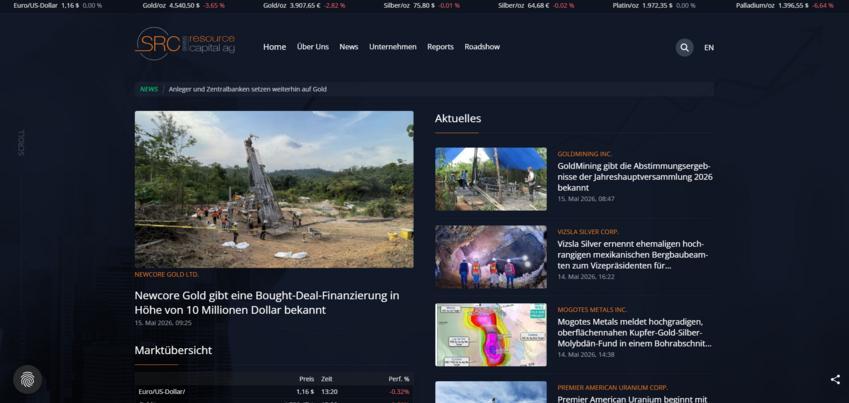Screen dimensions: 849x403
Task: Open the Roadshow menu item
Action: [482, 47]
